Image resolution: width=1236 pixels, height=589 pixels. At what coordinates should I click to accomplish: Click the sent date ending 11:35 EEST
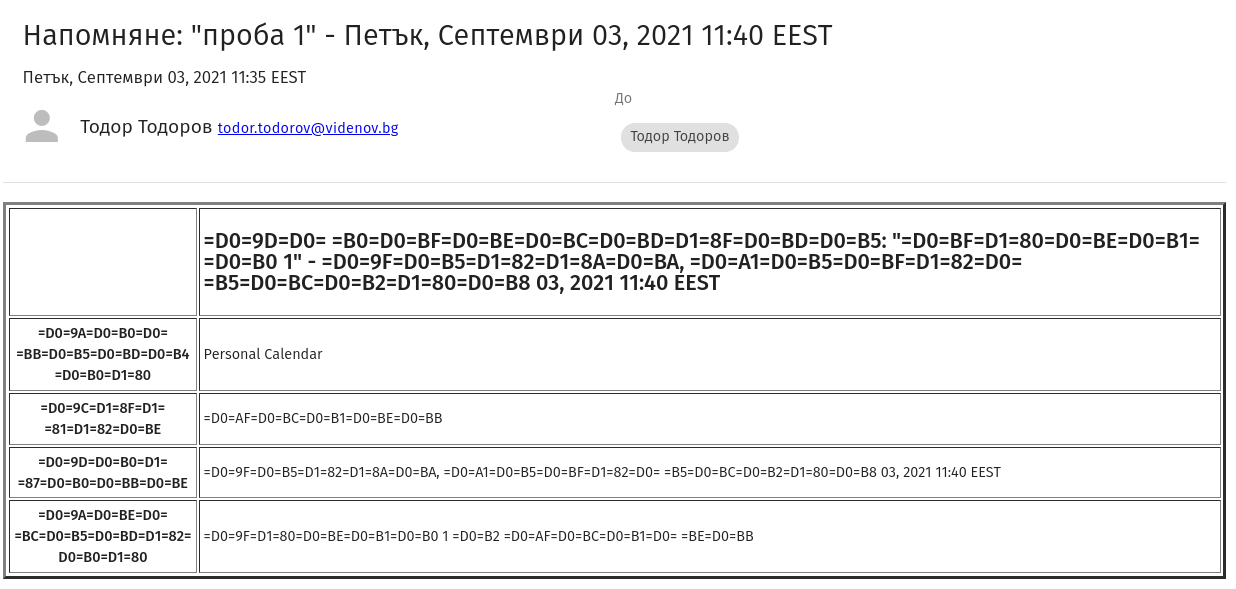click(164, 77)
